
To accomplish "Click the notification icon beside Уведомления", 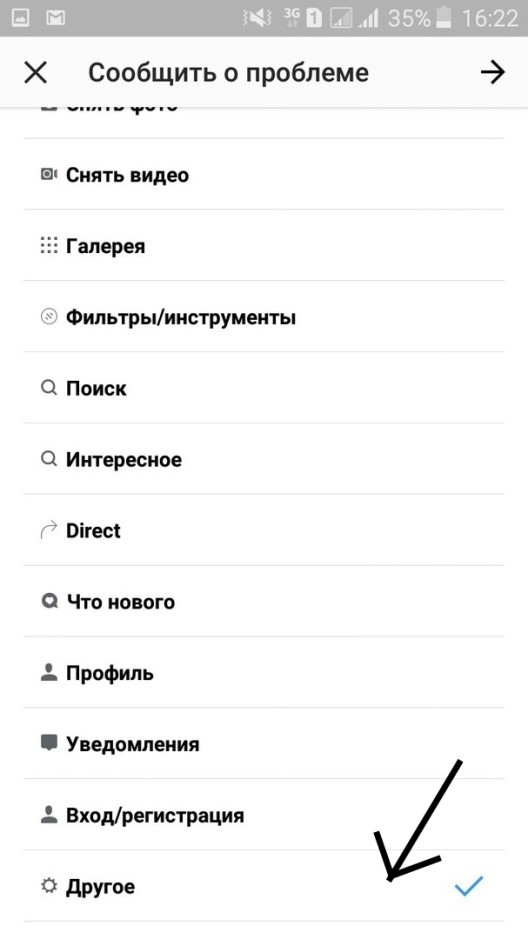I will tap(48, 744).
